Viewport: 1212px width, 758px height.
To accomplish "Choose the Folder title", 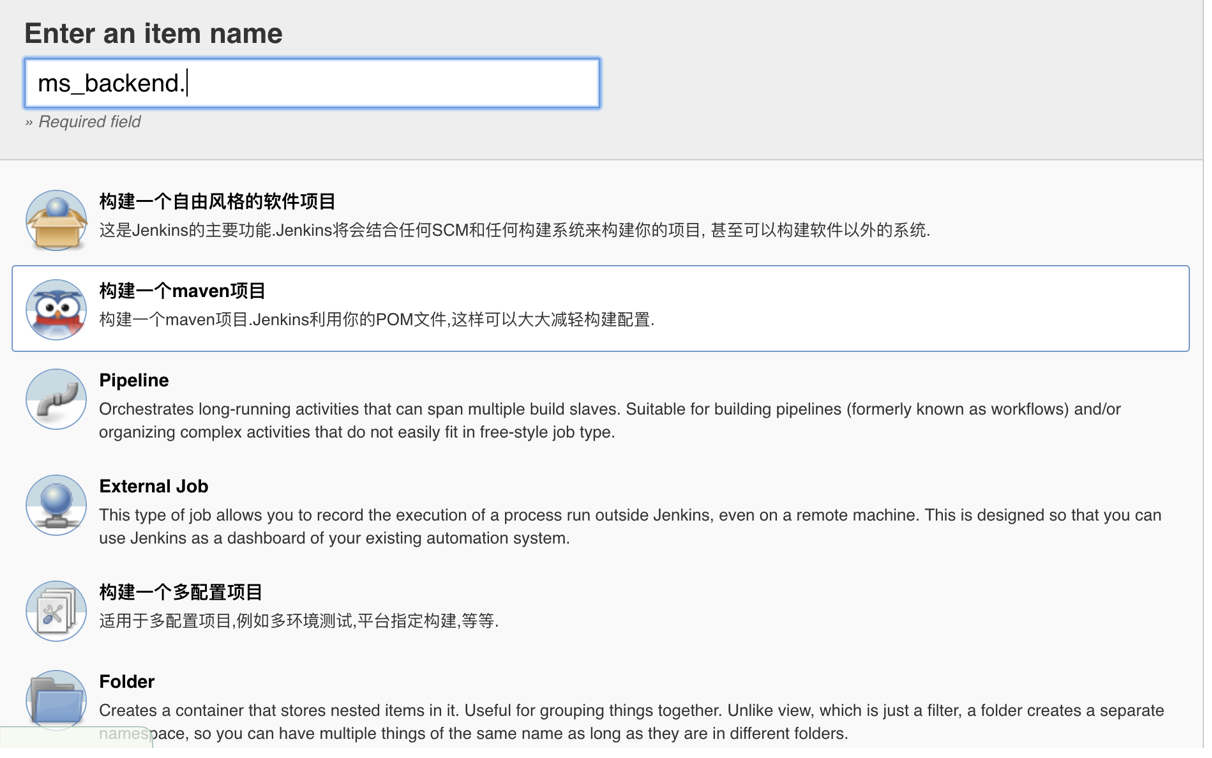I will pos(127,681).
